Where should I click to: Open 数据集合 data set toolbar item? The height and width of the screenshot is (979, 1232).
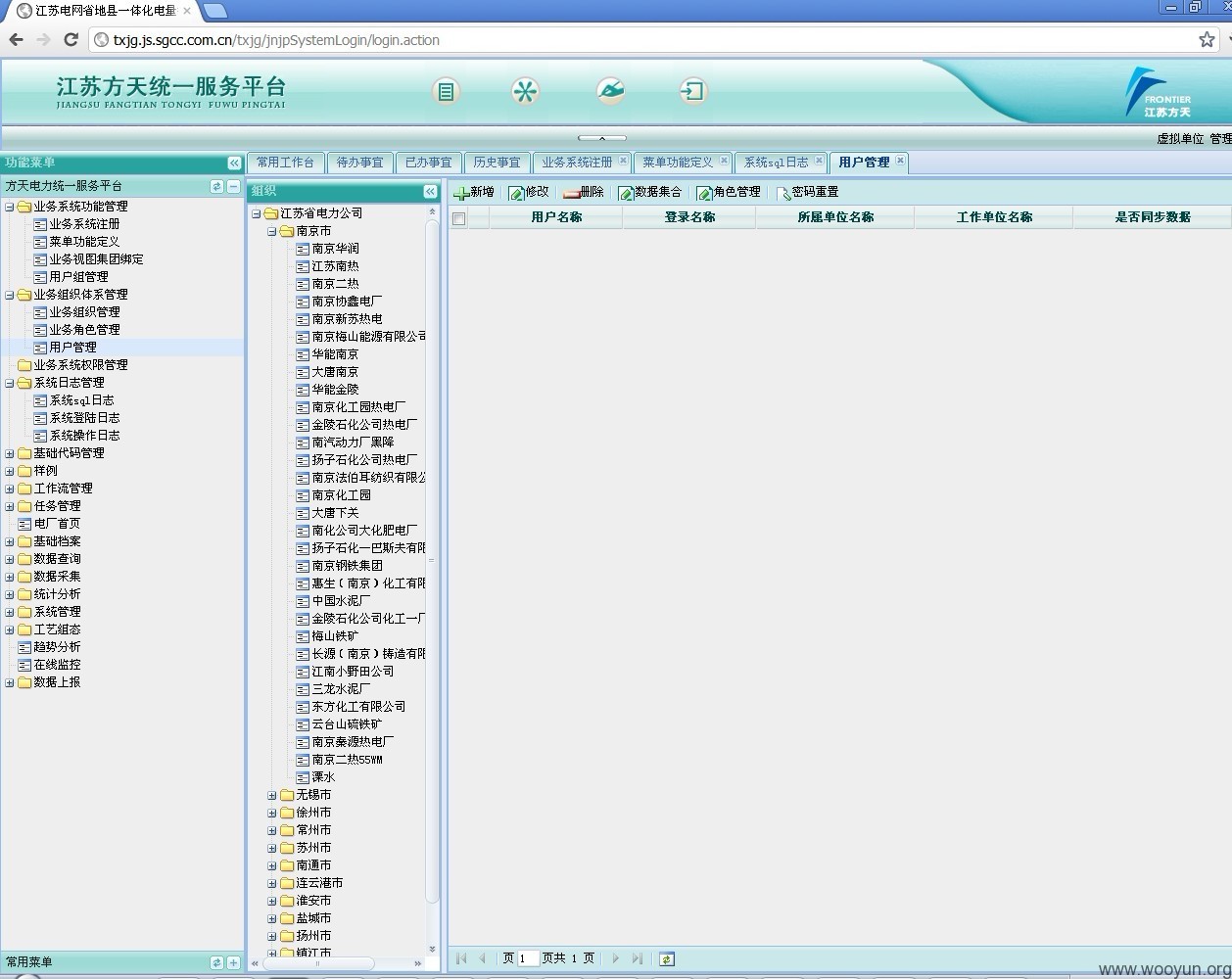pyautogui.click(x=649, y=193)
